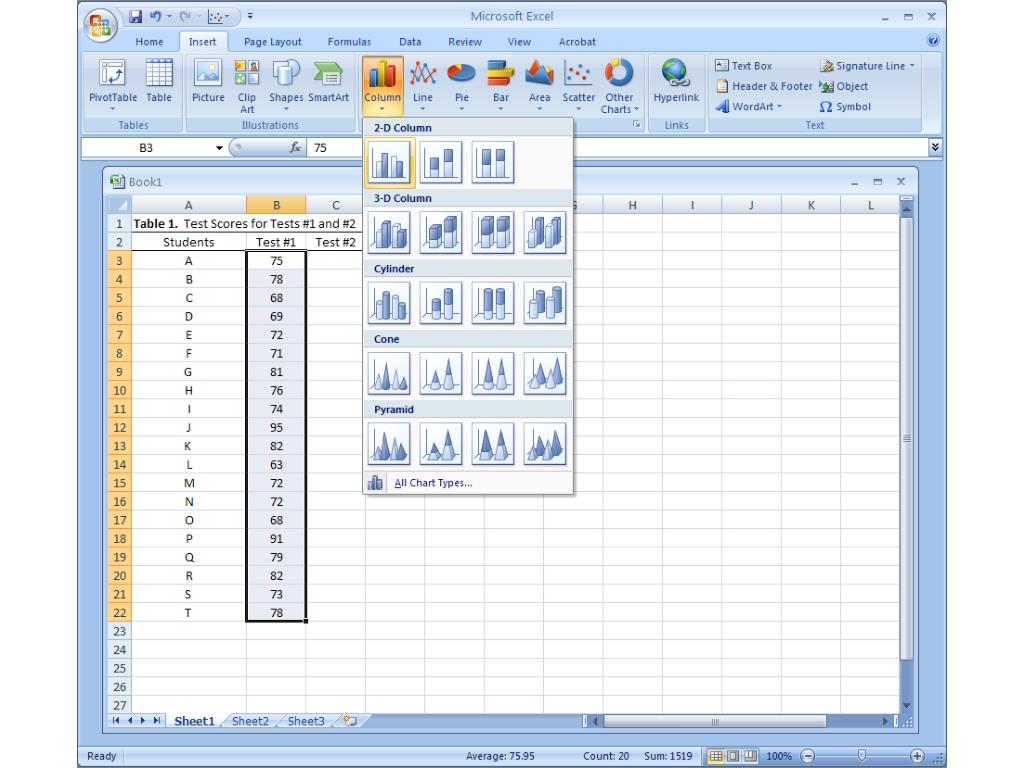Image resolution: width=1024 pixels, height=768 pixels.
Task: Select the 3-D Cone chart at row end
Action: (545, 374)
